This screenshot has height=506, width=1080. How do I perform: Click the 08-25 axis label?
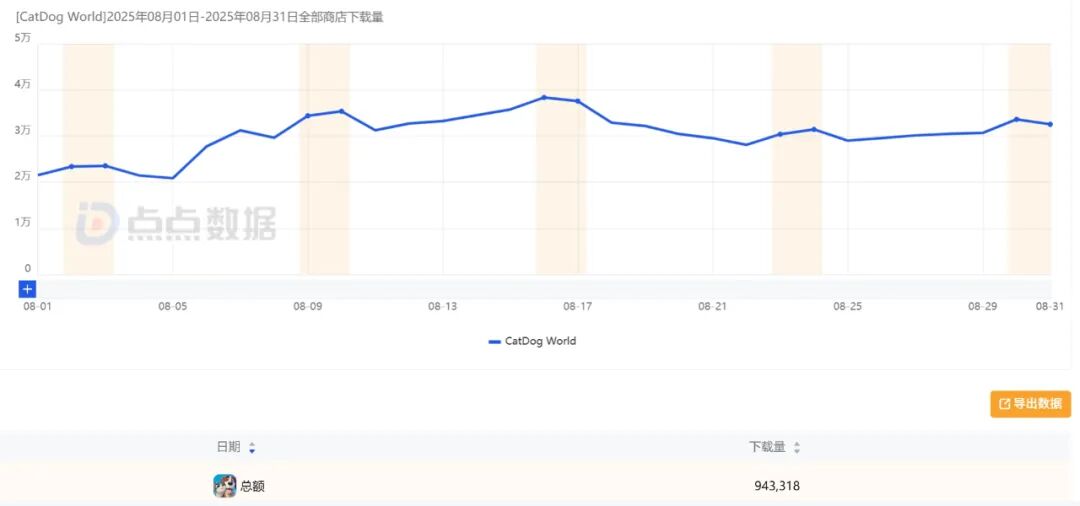848,307
